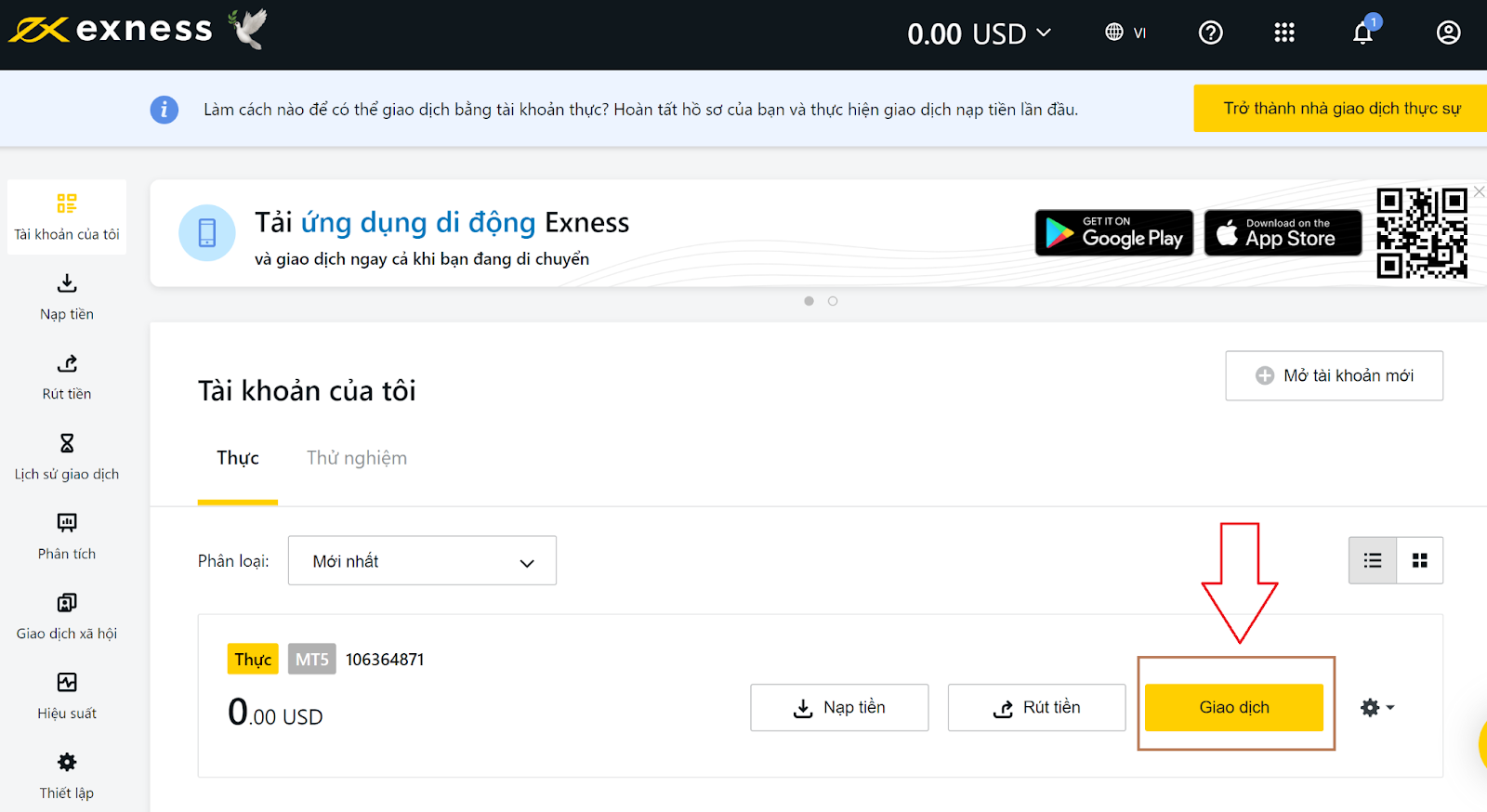Open account gear settings dropdown
Image resolution: width=1487 pixels, height=812 pixels.
pyautogui.click(x=1377, y=708)
